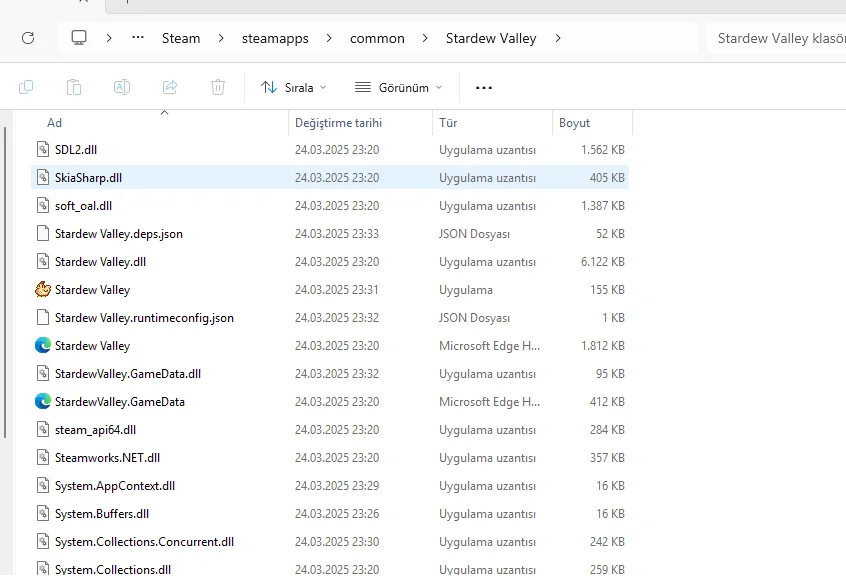Click the paste clipboard icon
Screen dimensions: 846x580
click(x=74, y=87)
